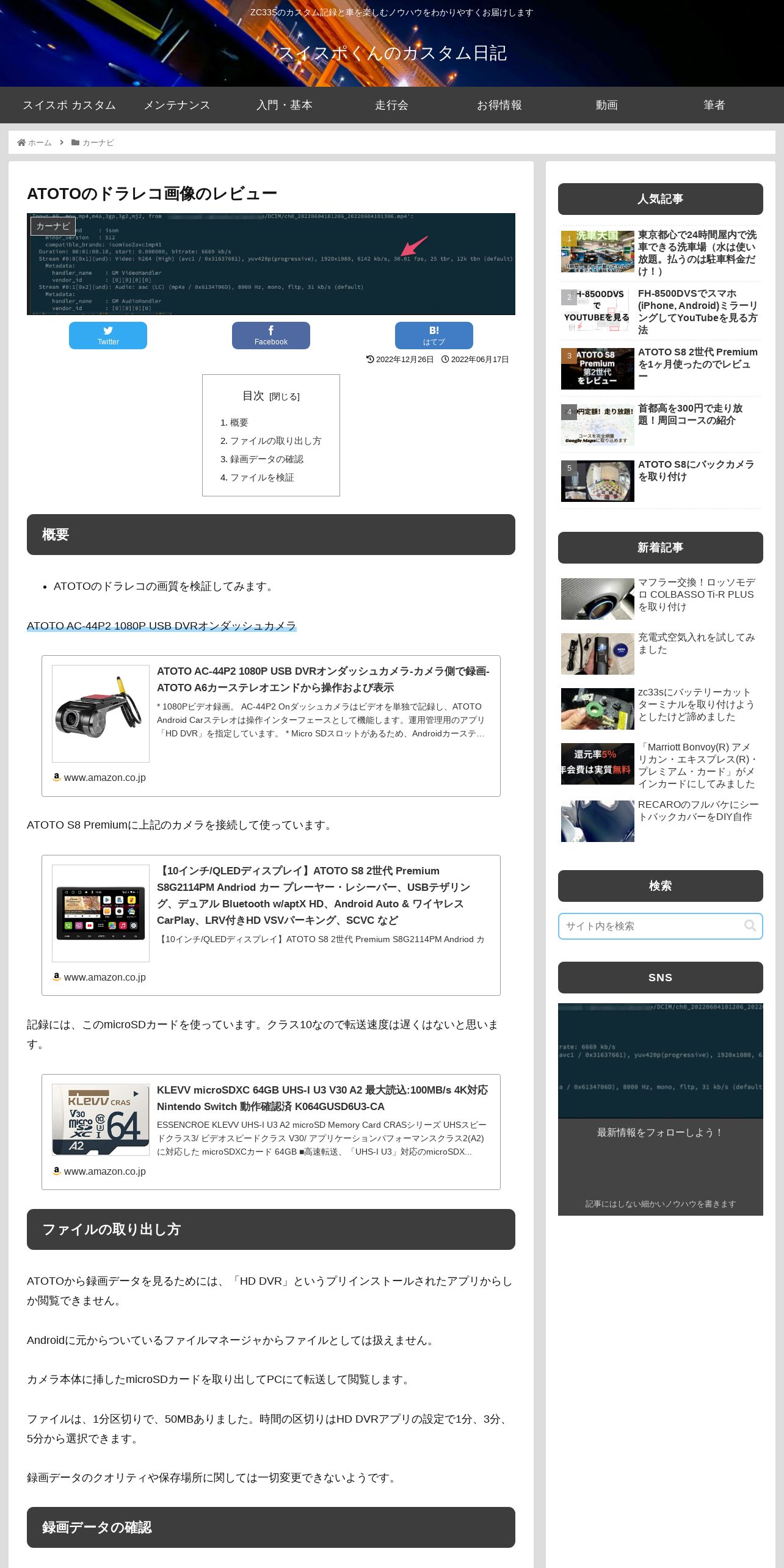Screen dimensions: 784x1568
Task: Open popular article 東京都心で24時間屋内で洗車
Action: coord(661,253)
